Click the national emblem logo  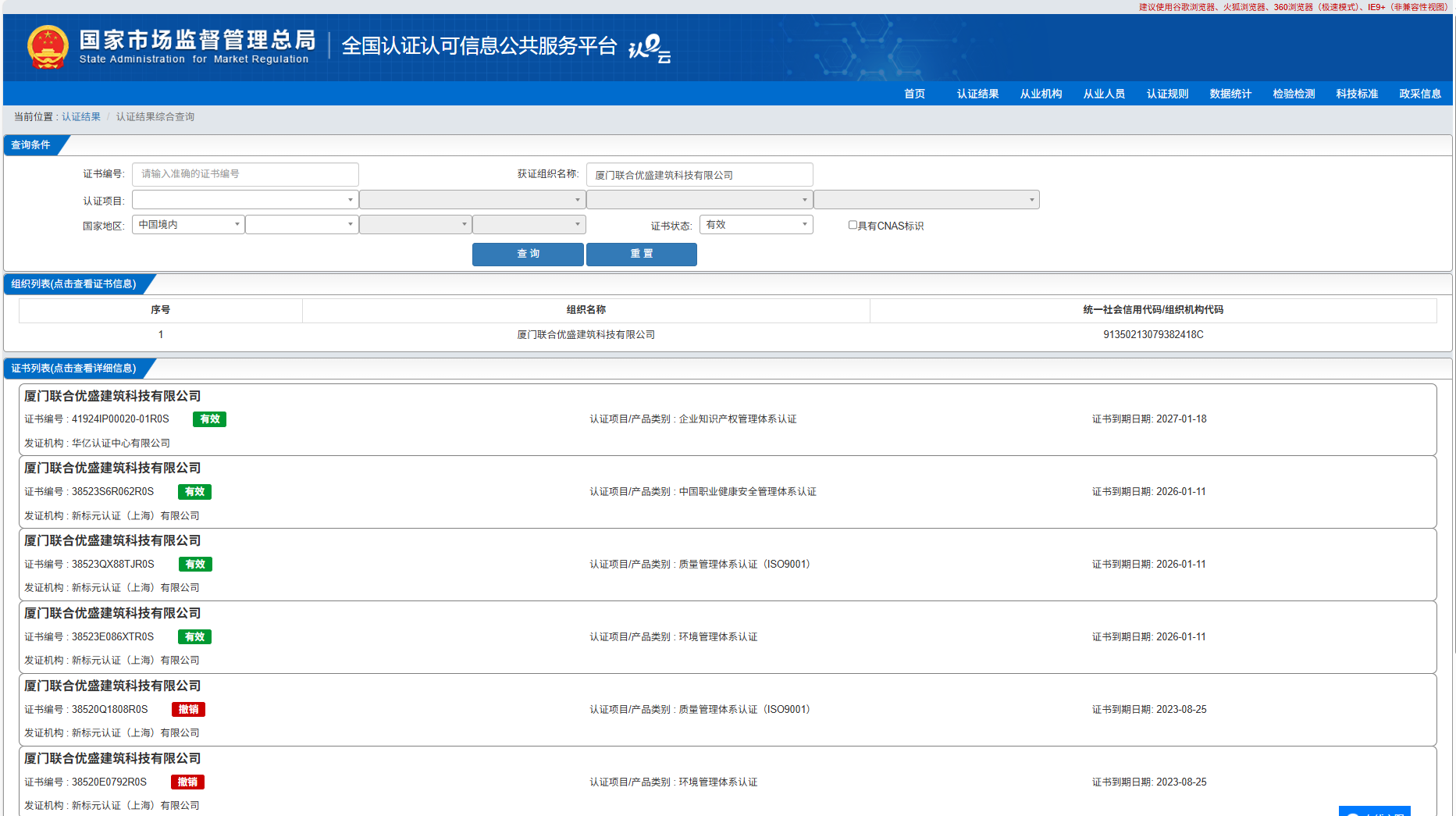click(48, 47)
